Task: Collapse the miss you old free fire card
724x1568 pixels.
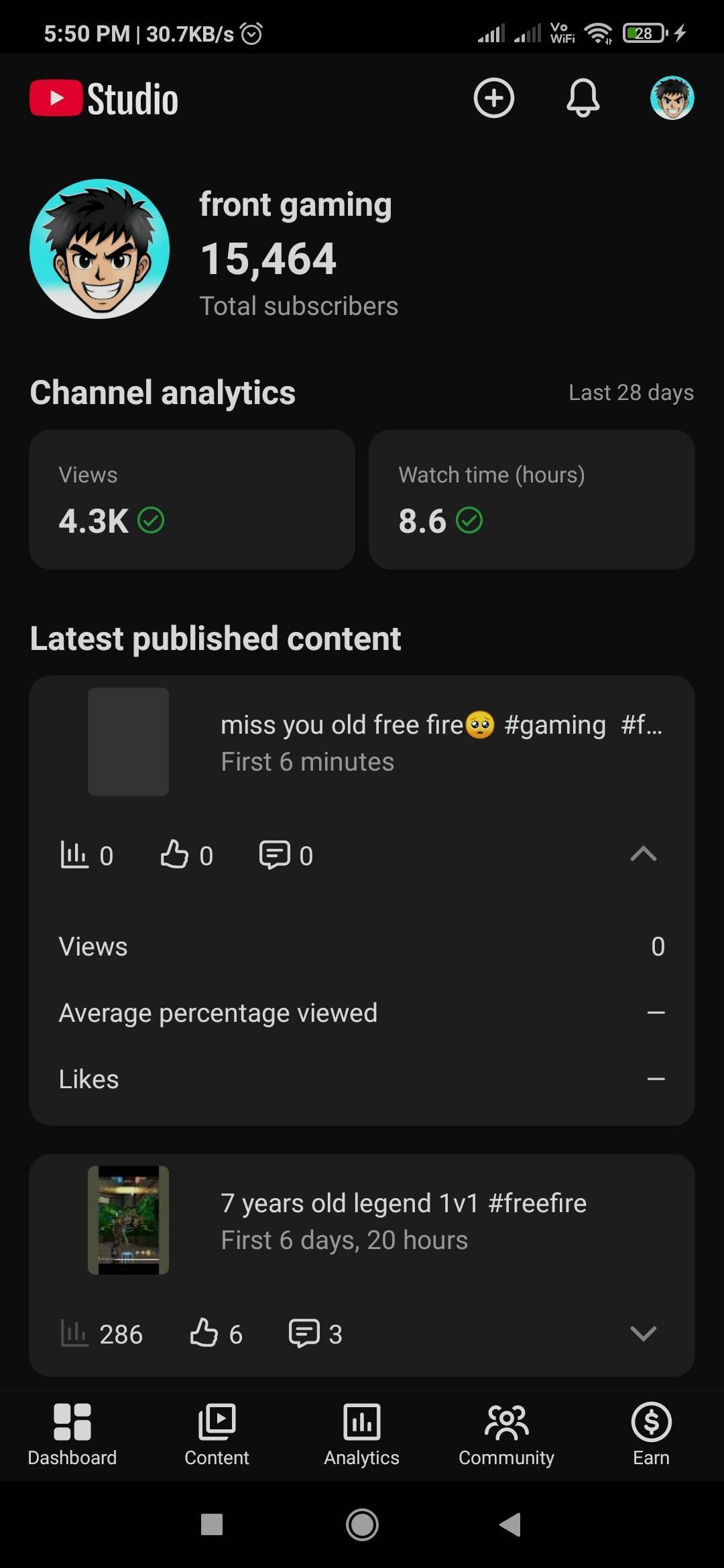Action: 643,854
